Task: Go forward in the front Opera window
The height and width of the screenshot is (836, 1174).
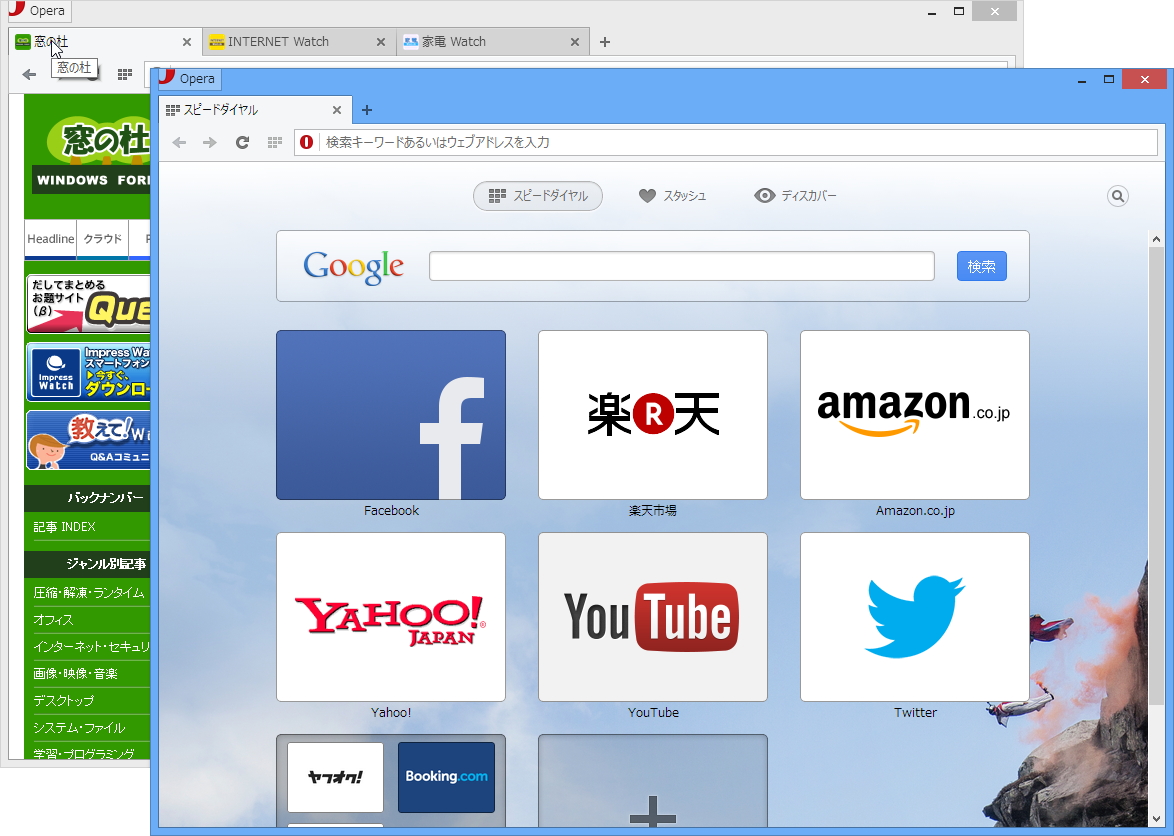Action: point(210,142)
